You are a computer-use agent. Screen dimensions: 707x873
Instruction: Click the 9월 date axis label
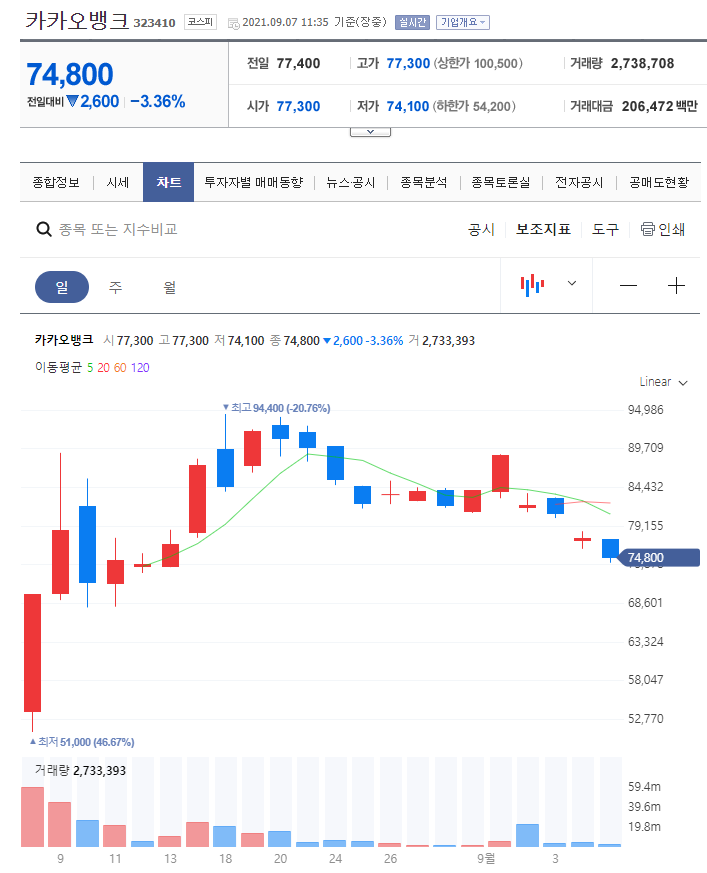point(486,858)
